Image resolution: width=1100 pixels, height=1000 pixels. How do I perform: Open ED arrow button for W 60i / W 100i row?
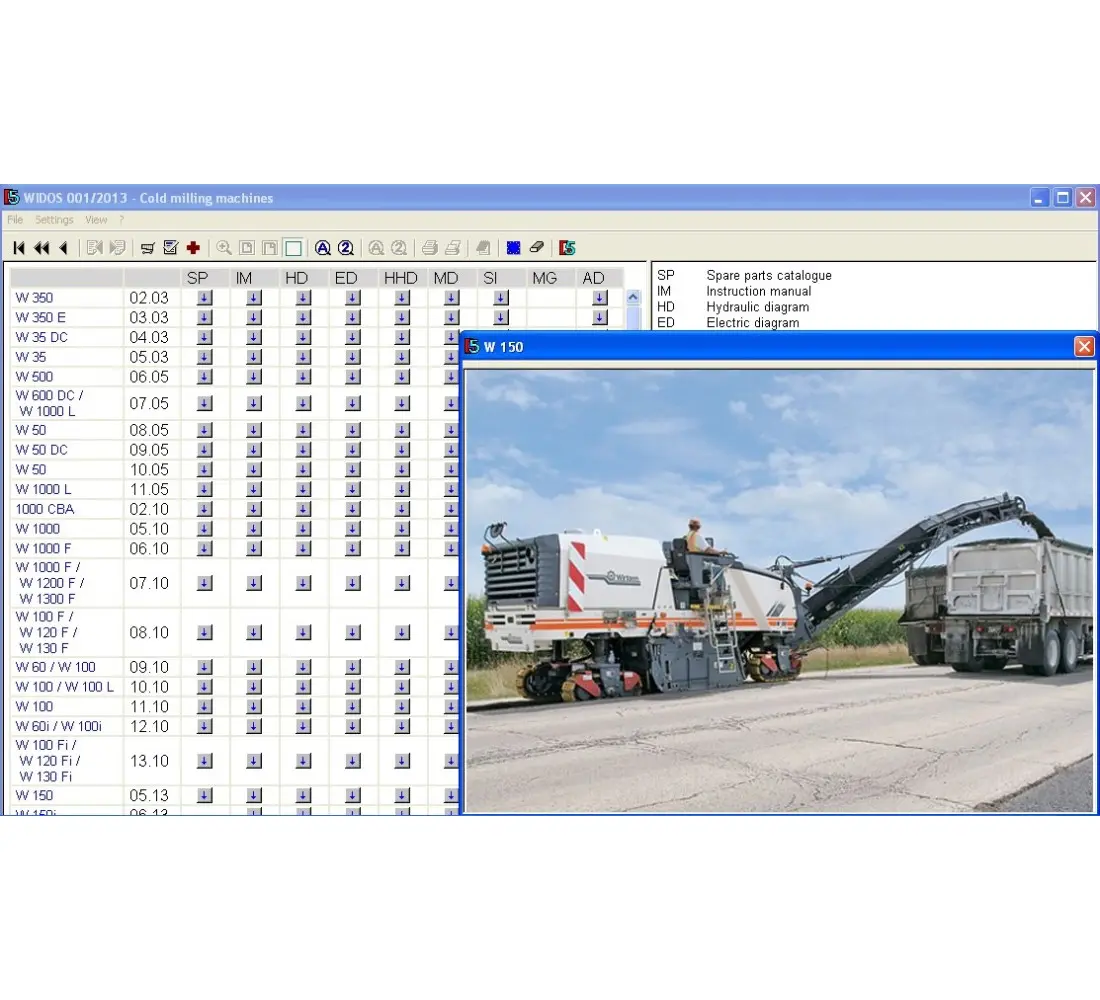click(x=353, y=726)
